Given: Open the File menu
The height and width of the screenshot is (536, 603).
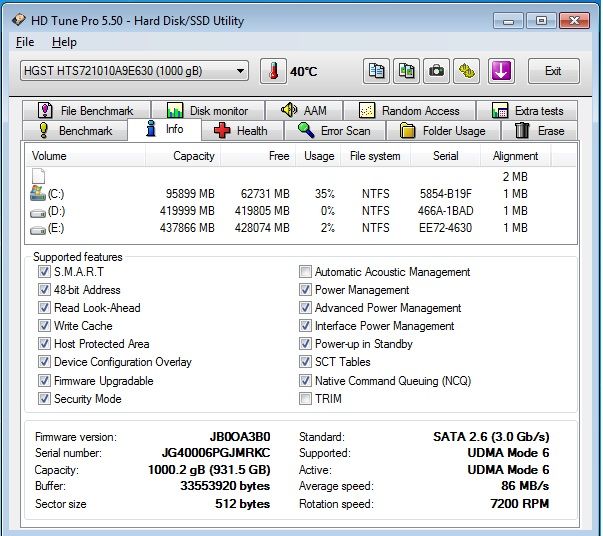Looking at the screenshot, I should coord(25,42).
